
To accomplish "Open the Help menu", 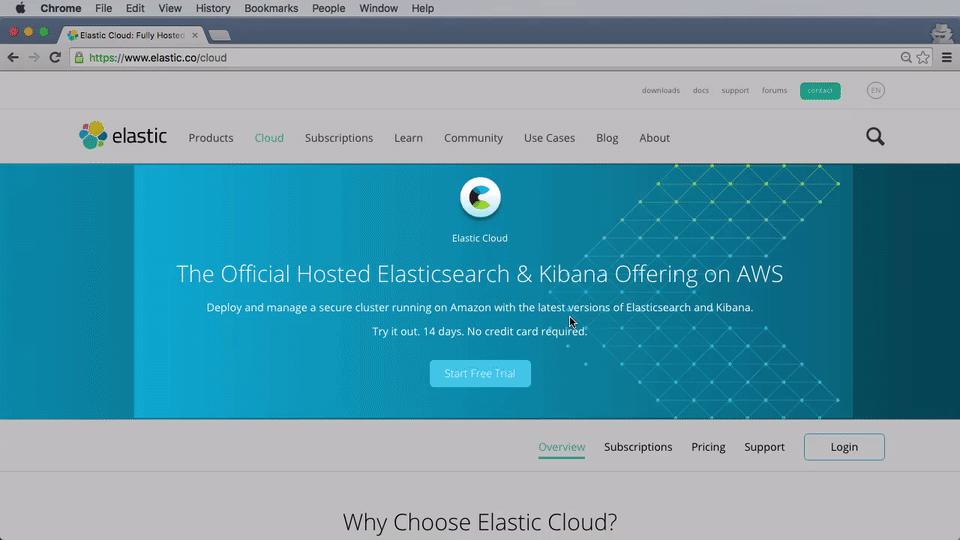I will coord(422,8).
